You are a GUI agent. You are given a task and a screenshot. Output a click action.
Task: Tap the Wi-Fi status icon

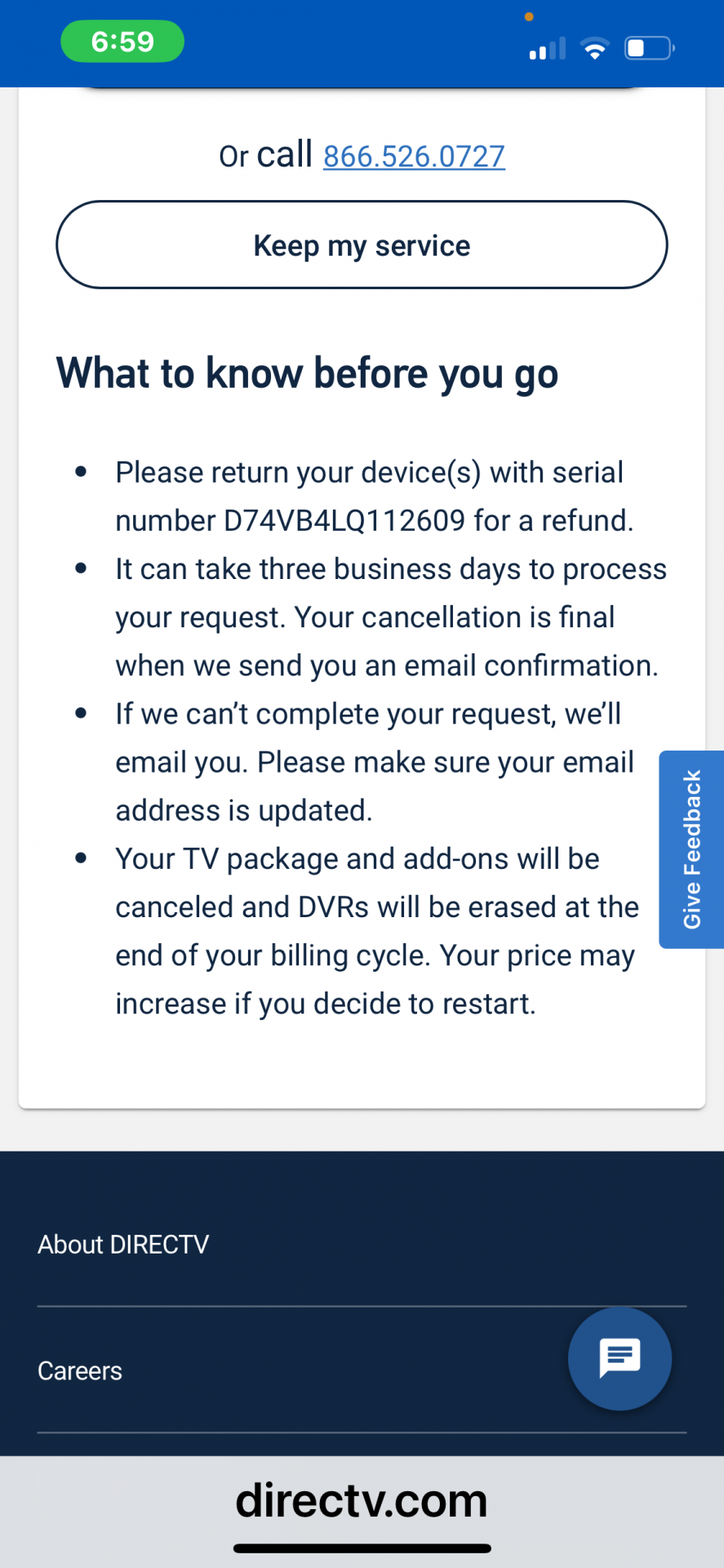click(595, 49)
